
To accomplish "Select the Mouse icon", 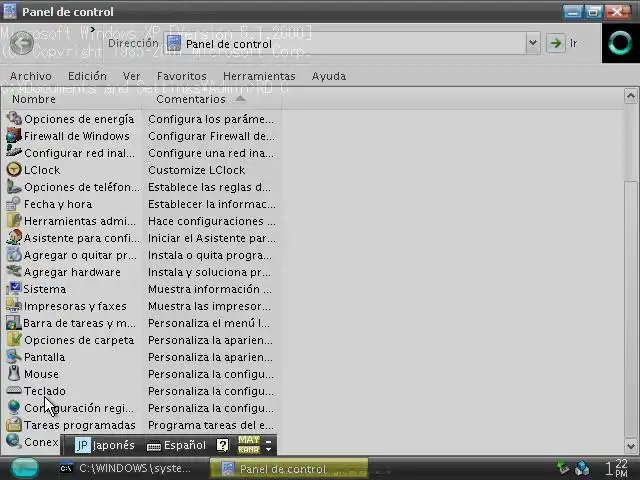I will click(14, 374).
